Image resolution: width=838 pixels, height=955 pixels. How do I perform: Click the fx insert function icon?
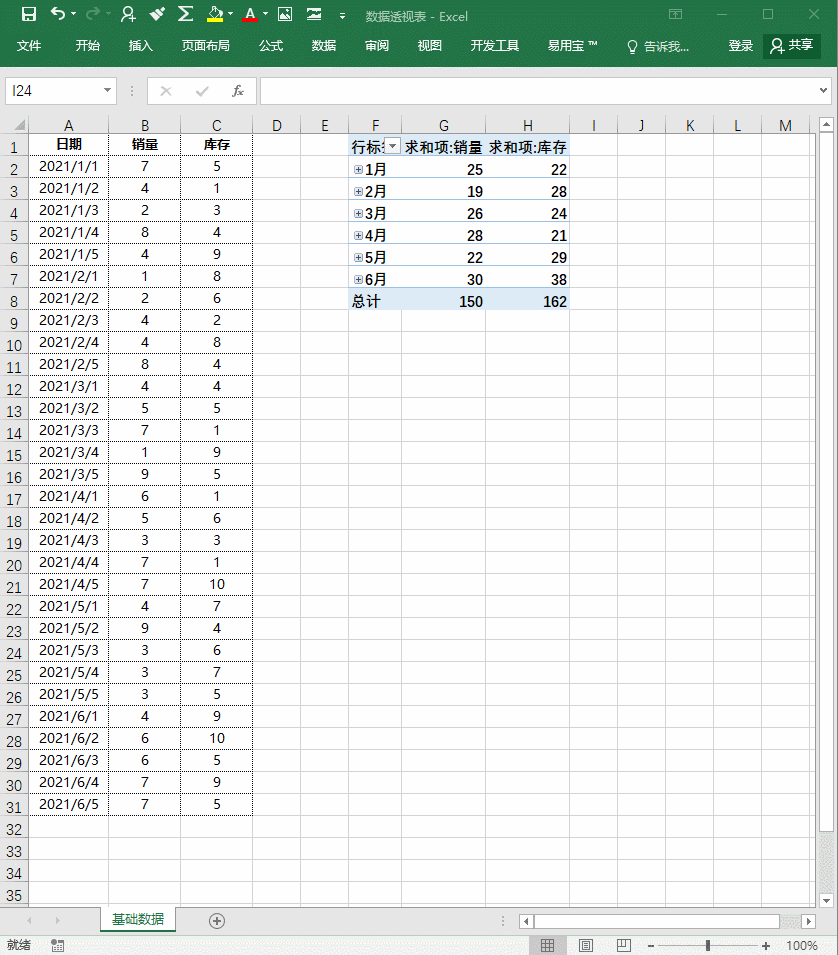point(238,91)
